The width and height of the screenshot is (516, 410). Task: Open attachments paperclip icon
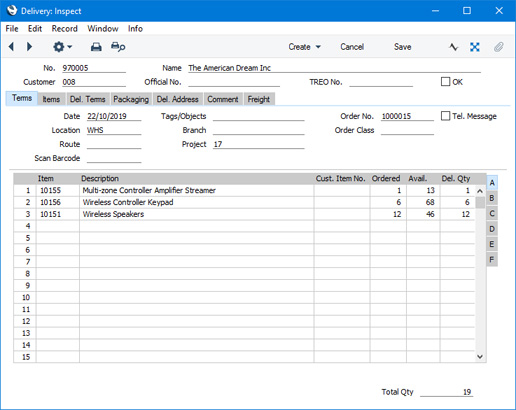click(498, 47)
